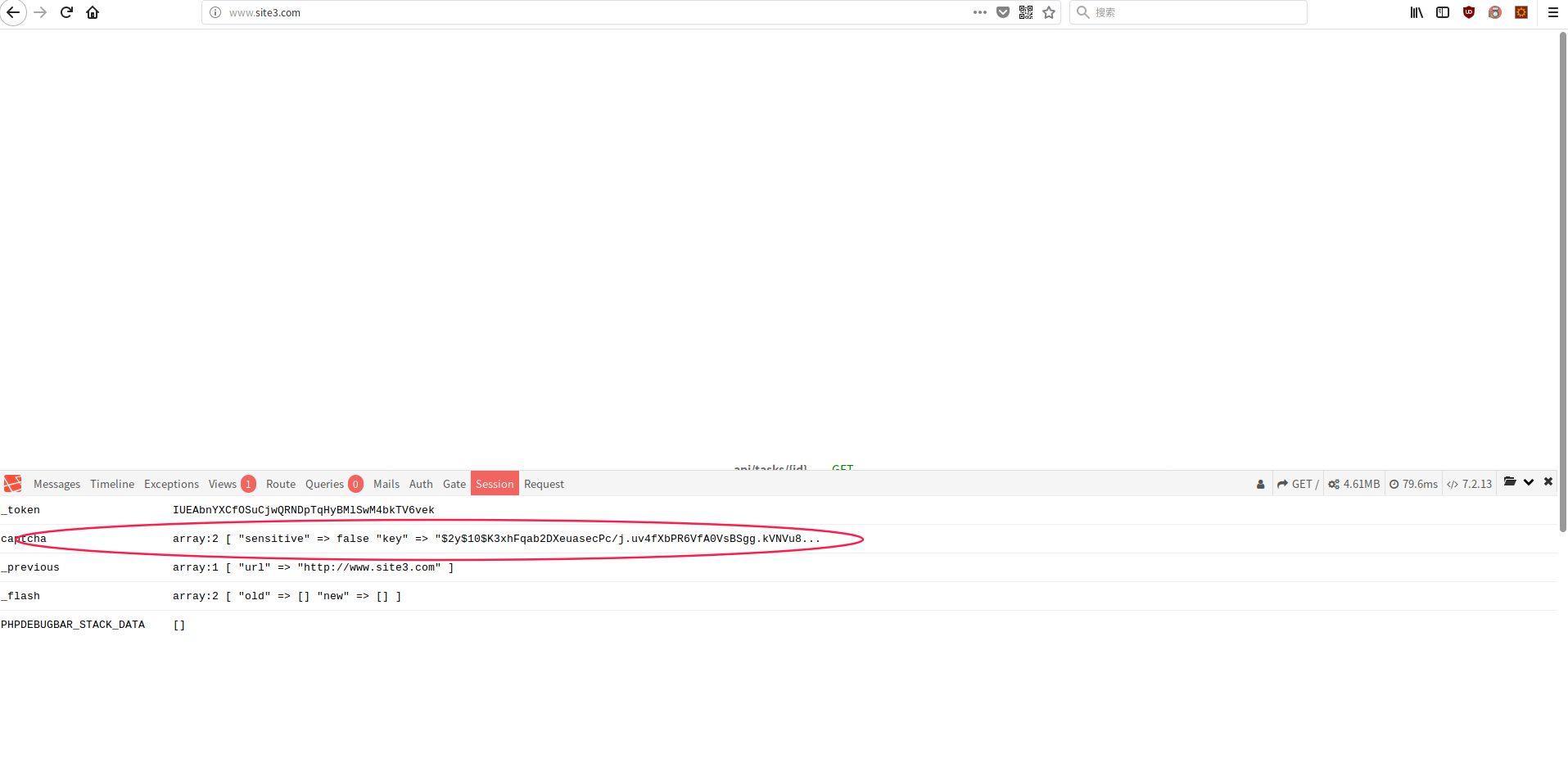Open the Exceptions panel
This screenshot has width=1568, height=772.
(171, 484)
